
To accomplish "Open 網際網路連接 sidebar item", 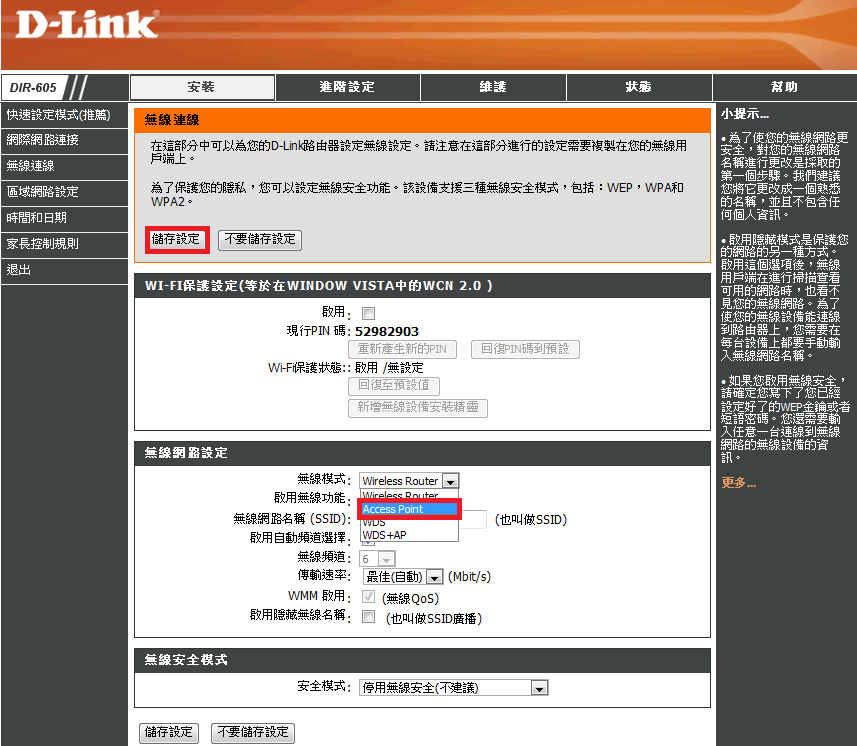I will tap(64, 140).
